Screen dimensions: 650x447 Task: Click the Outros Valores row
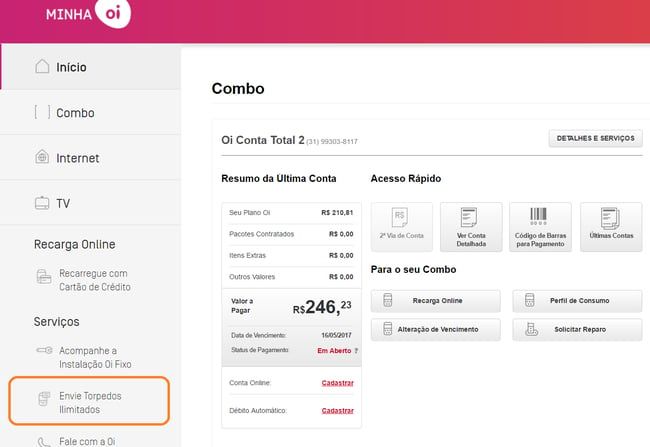click(291, 277)
